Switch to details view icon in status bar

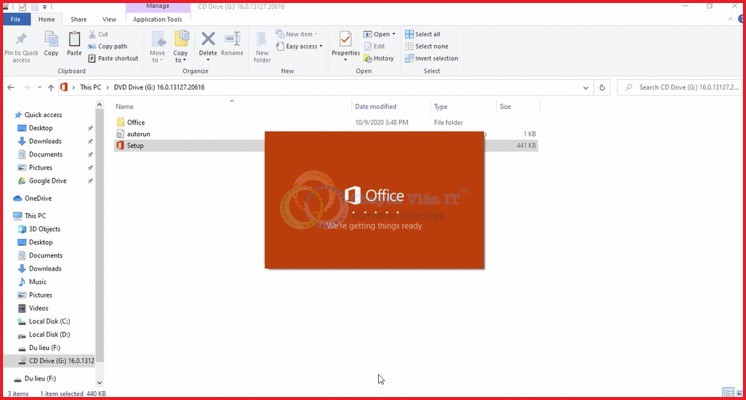[728, 392]
